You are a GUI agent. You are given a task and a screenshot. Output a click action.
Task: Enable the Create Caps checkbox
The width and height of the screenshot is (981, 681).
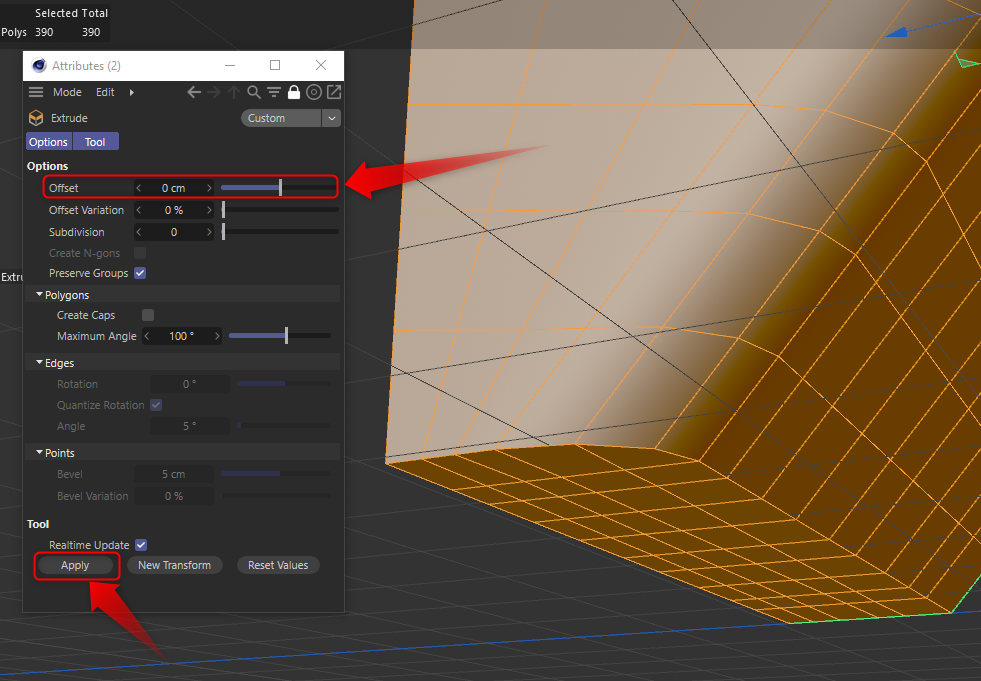(147, 314)
